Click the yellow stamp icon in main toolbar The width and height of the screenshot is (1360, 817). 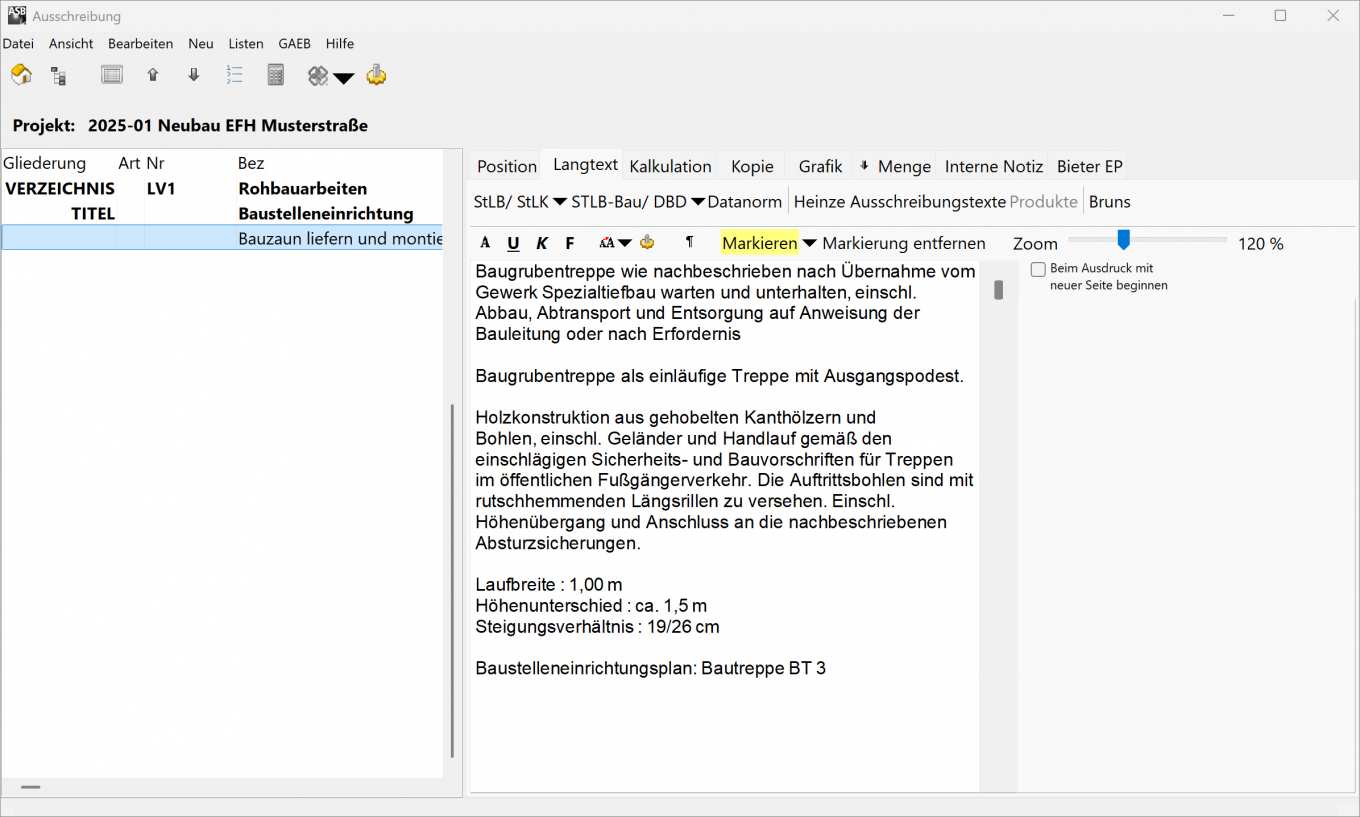(376, 75)
